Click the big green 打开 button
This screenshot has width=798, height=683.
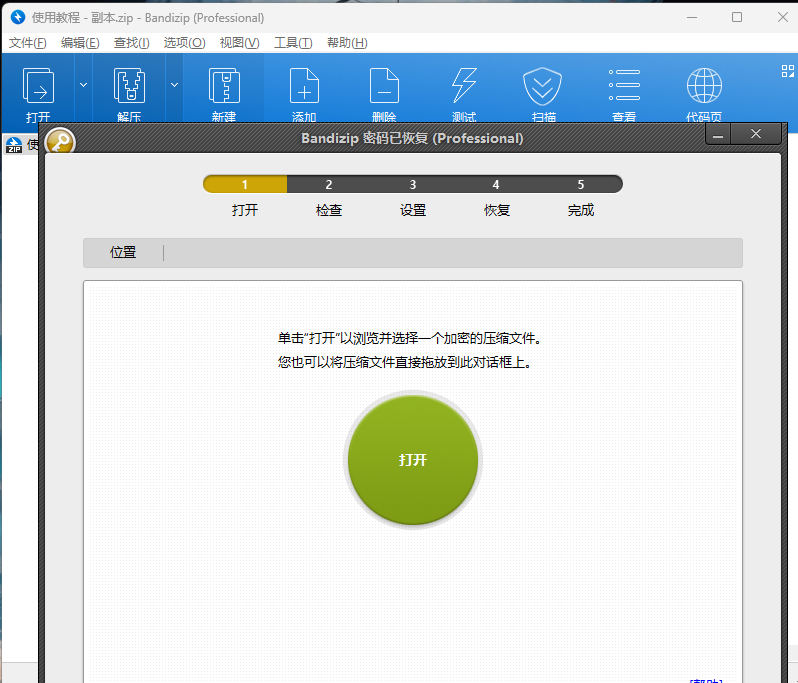[413, 460]
